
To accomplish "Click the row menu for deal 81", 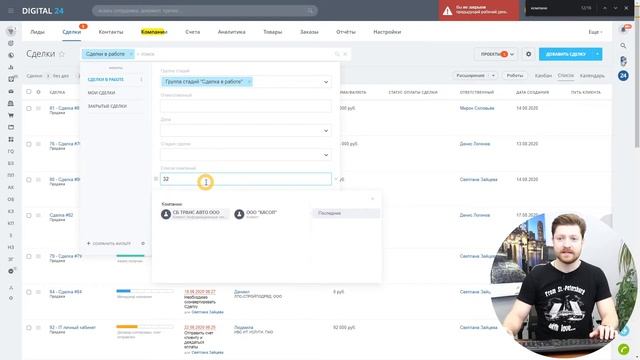I will tap(38, 109).
